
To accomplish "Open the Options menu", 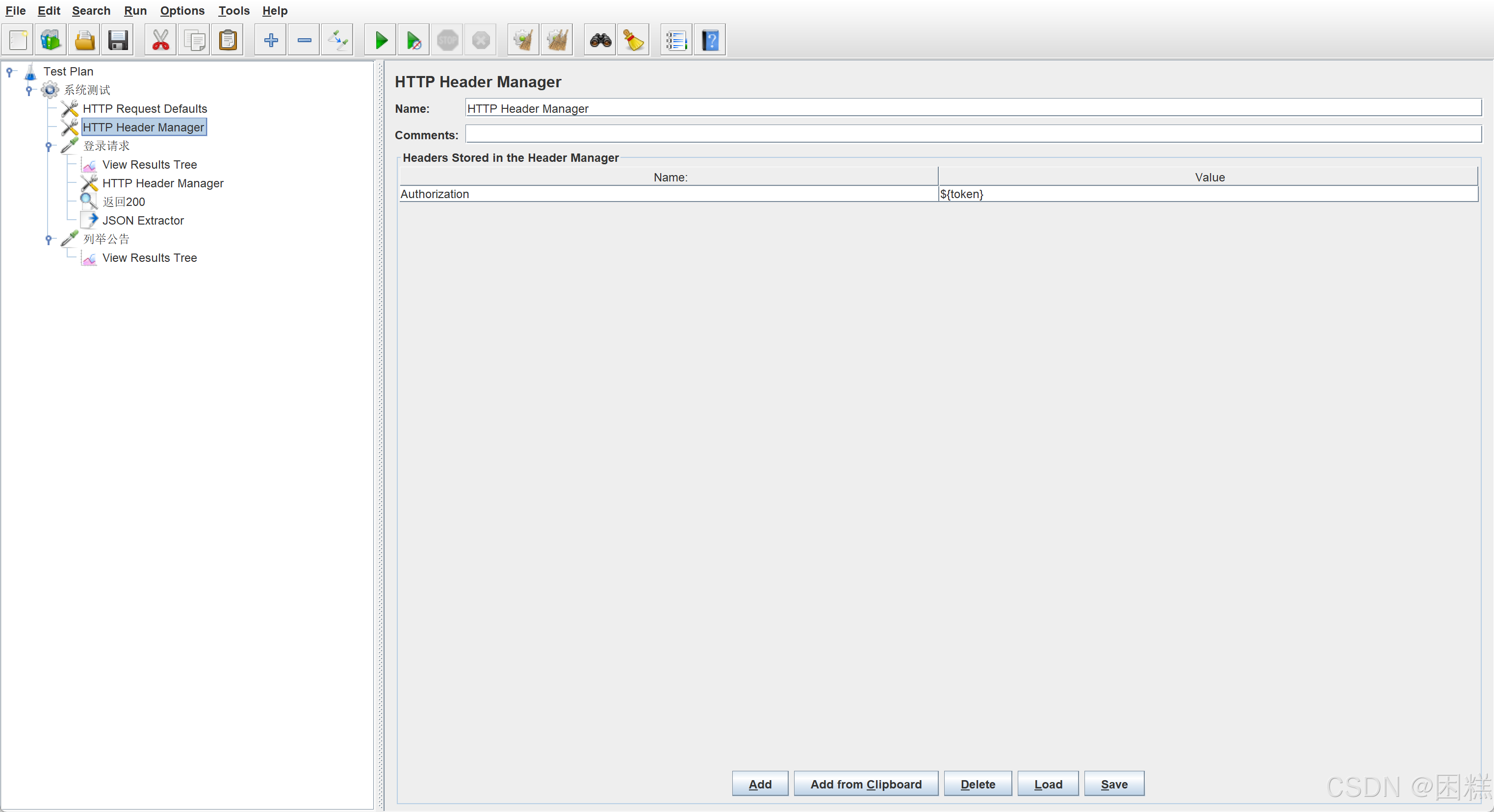I will tap(182, 10).
